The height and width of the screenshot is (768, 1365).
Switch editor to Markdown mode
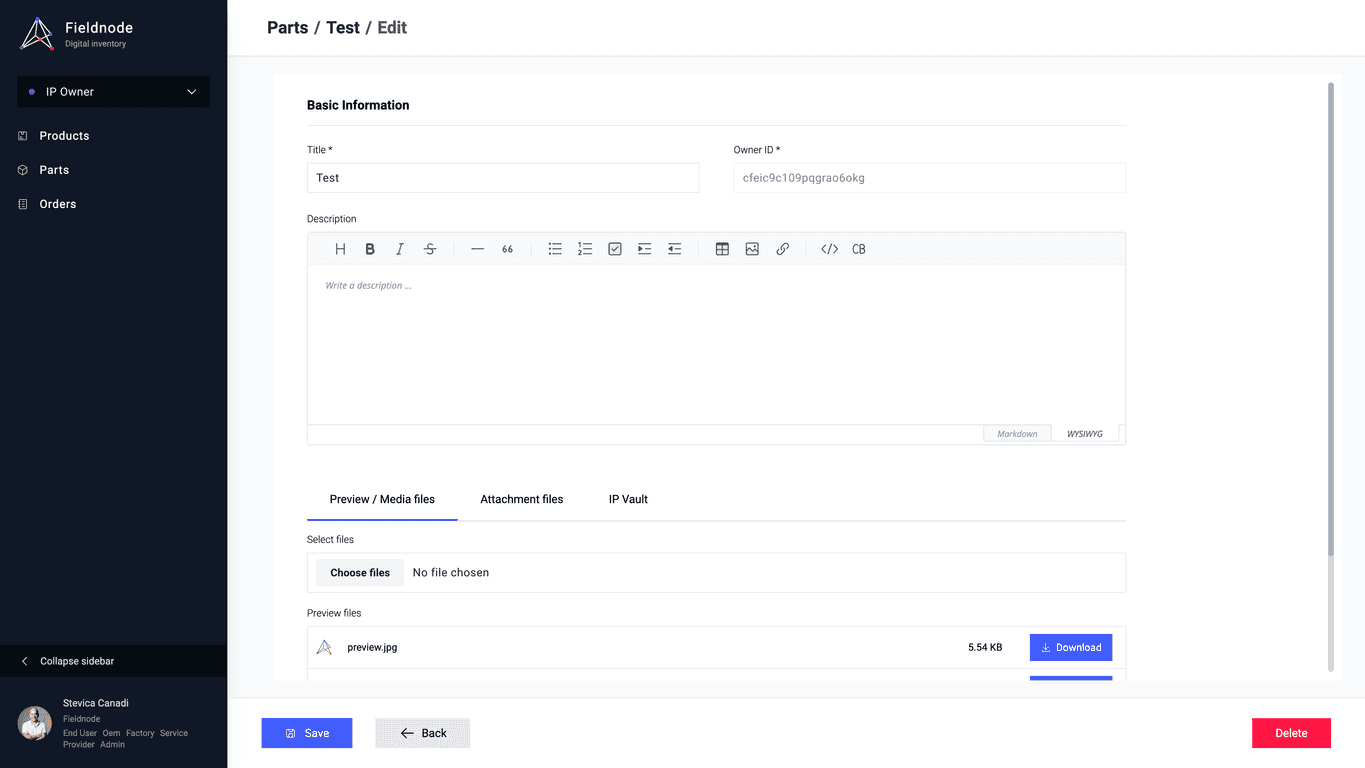pyautogui.click(x=1017, y=434)
